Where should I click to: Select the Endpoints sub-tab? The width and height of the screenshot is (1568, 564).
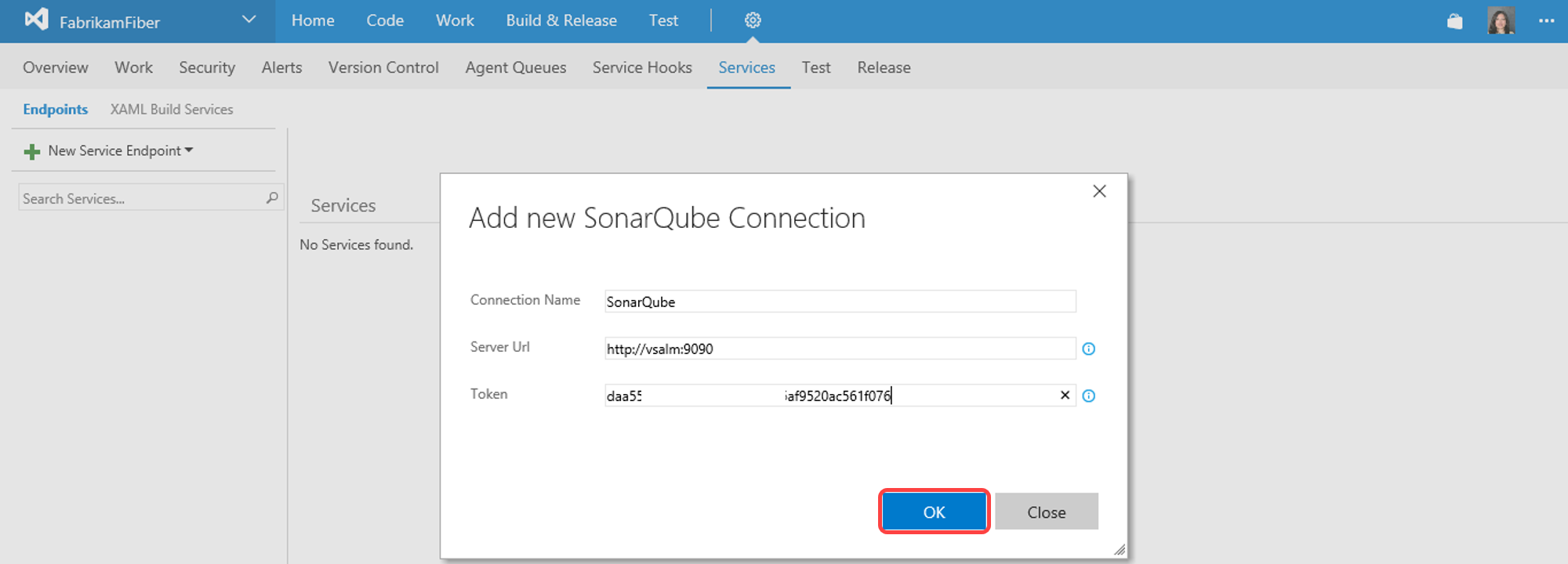point(55,109)
